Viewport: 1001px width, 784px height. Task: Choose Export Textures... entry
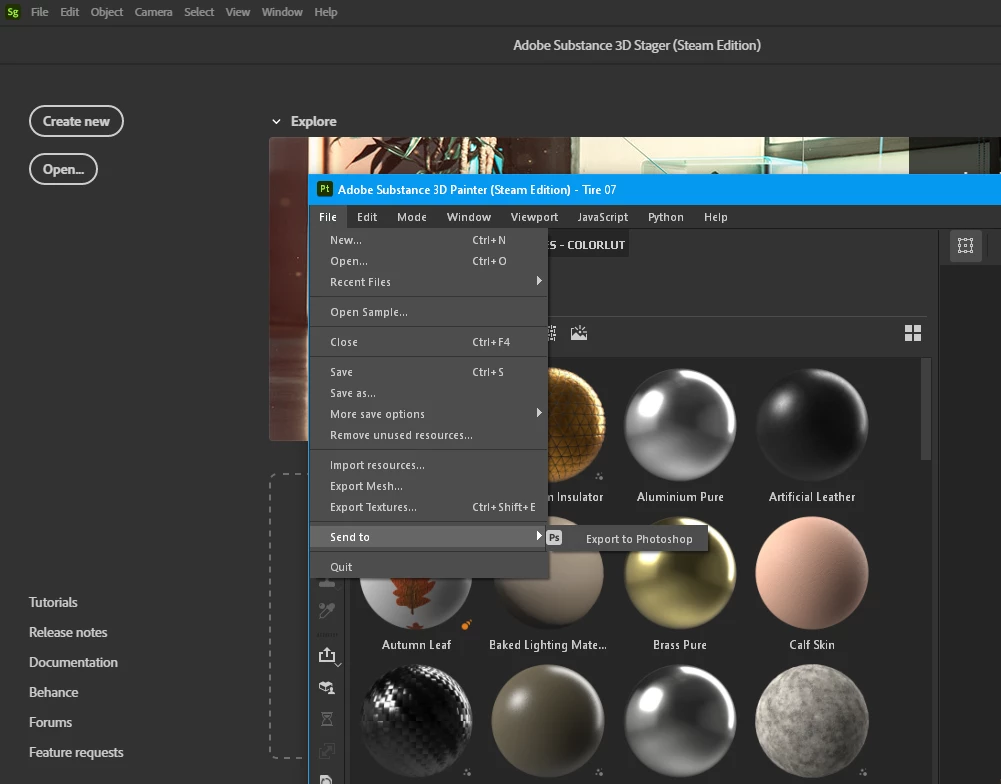click(x=428, y=507)
